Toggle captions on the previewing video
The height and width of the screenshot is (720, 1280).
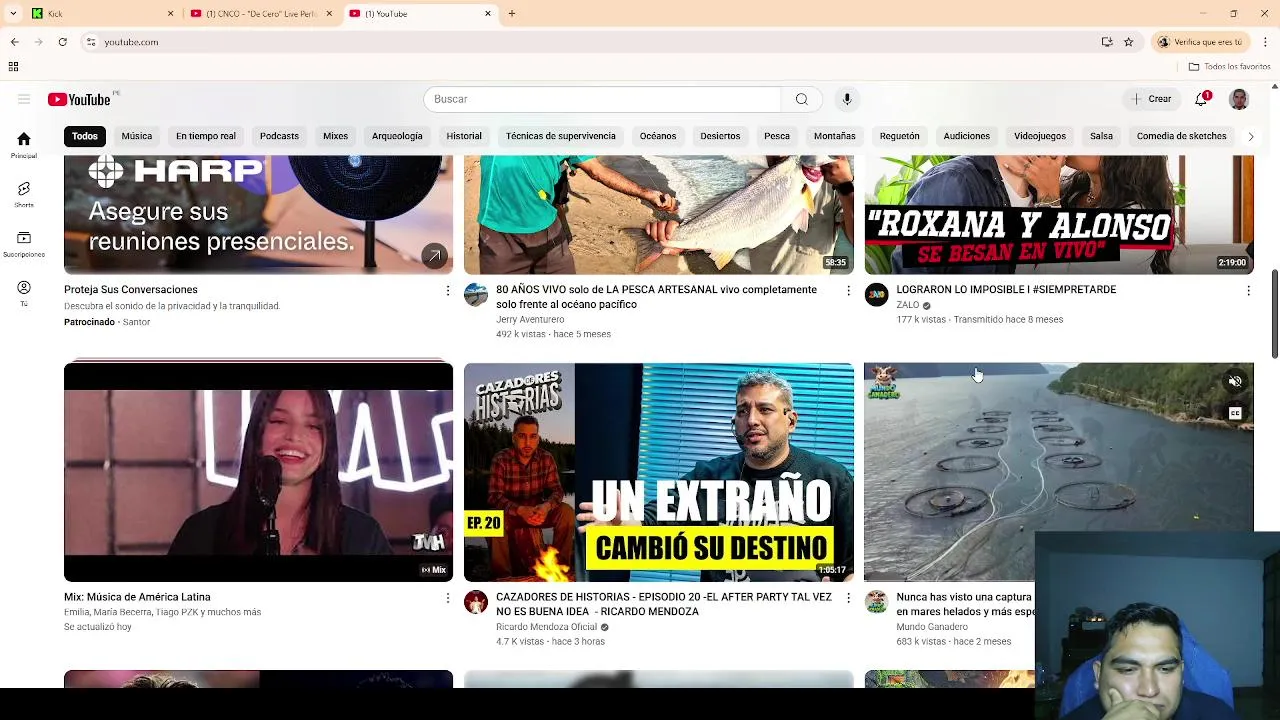(1235, 413)
